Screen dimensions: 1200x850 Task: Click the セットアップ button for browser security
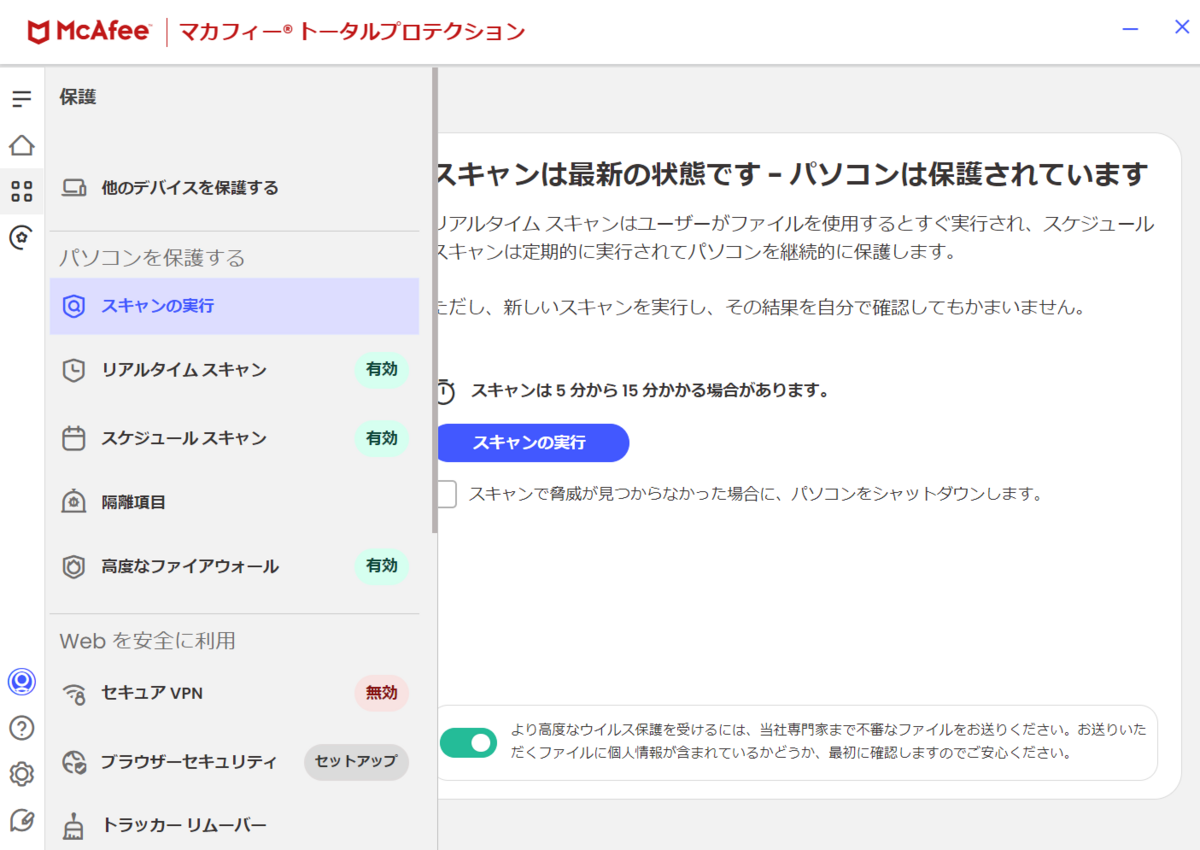[x=356, y=762]
